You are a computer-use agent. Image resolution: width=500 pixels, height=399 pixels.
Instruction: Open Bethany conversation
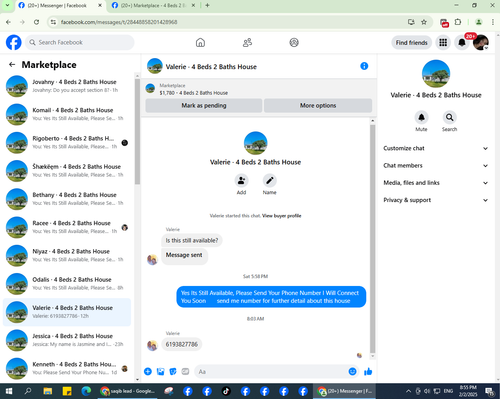click(x=67, y=199)
